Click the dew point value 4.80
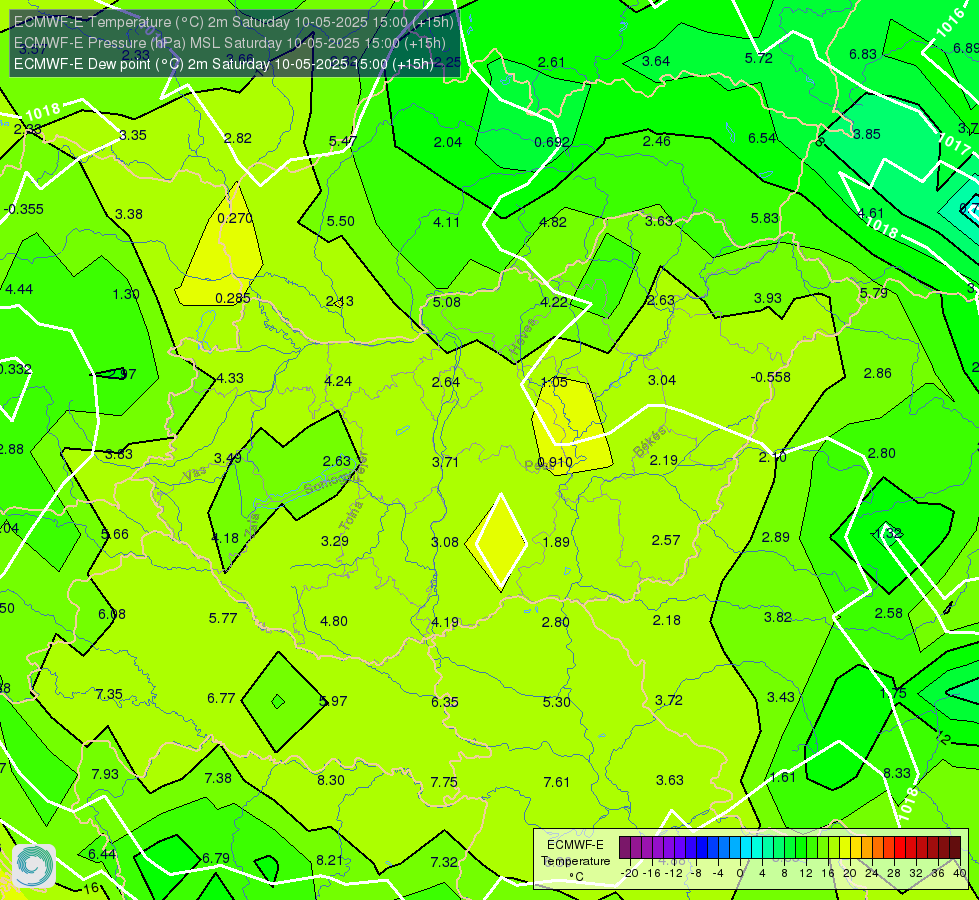Screen dimensions: 979x900 click(x=333, y=621)
